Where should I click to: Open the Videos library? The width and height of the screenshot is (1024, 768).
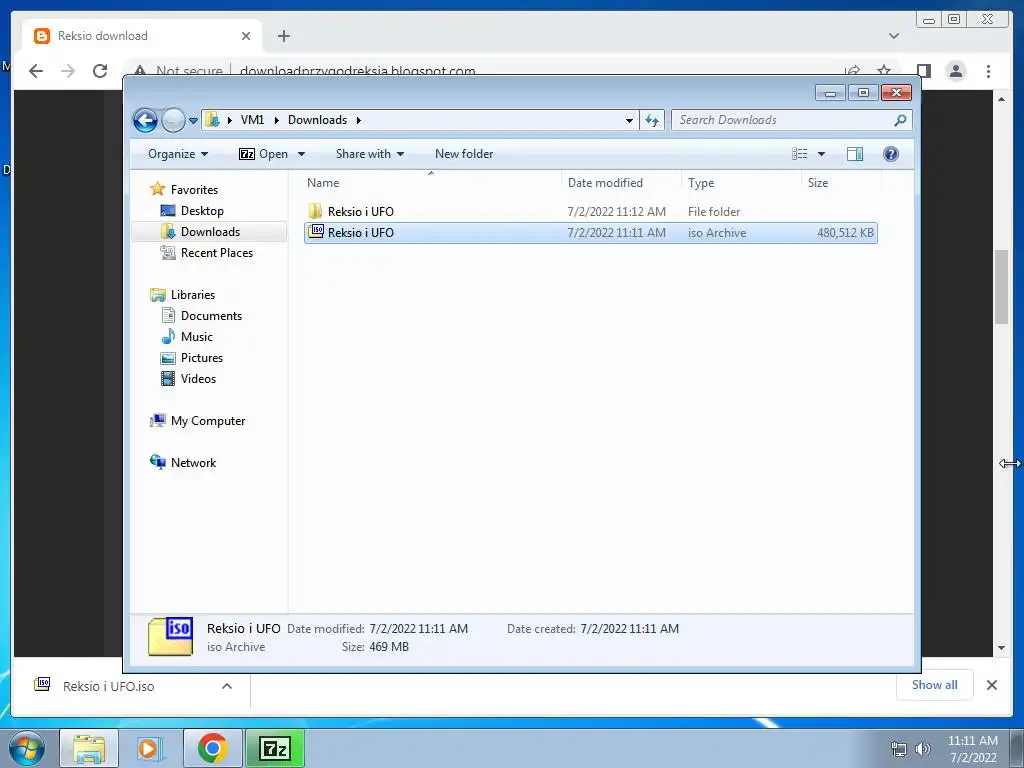click(198, 379)
